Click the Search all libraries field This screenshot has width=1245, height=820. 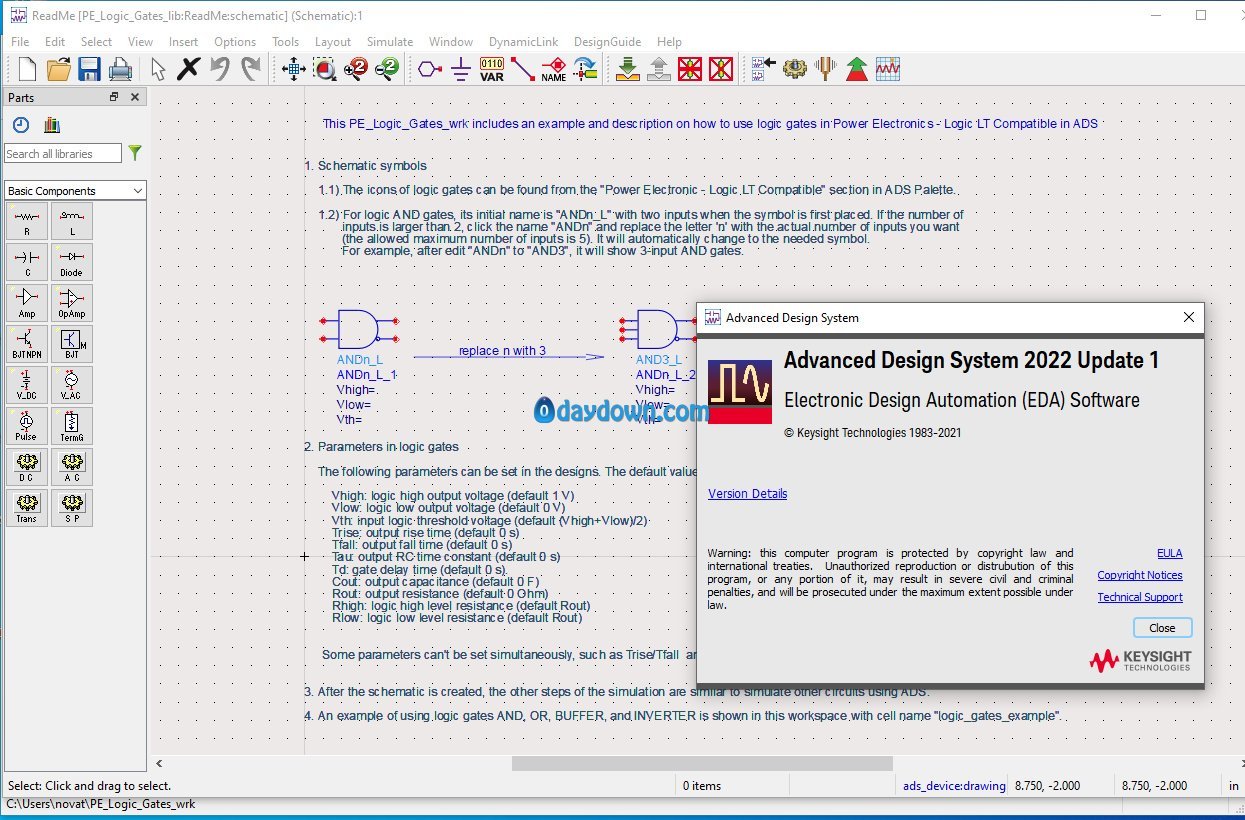click(63, 153)
